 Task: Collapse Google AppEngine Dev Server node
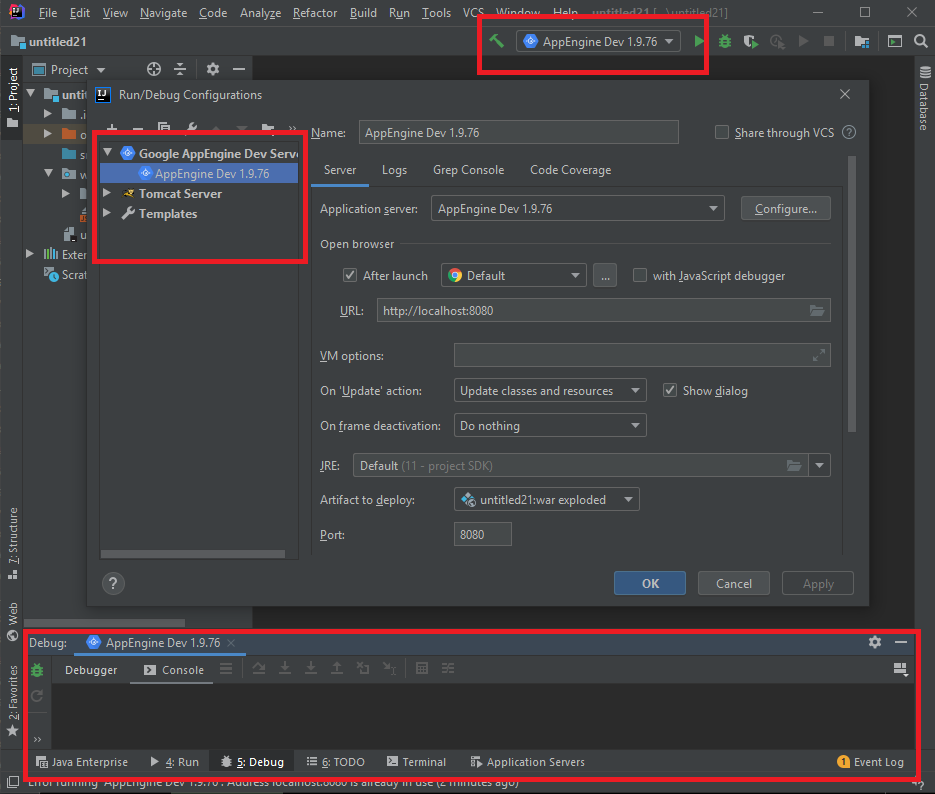tap(108, 153)
